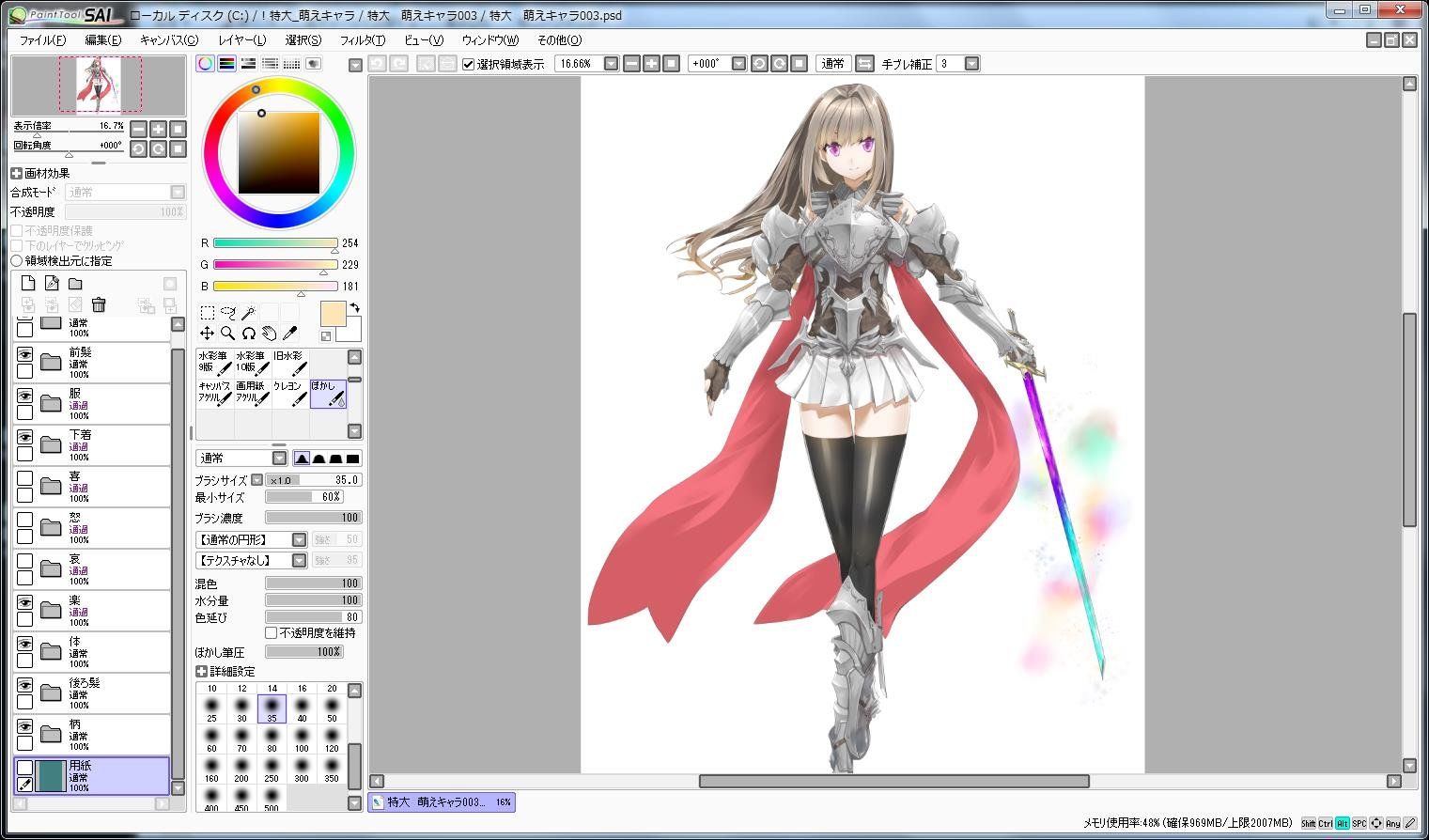Viewport: 1429px width, 840px height.
Task: Open the レイヤー menu
Action: tap(241, 40)
